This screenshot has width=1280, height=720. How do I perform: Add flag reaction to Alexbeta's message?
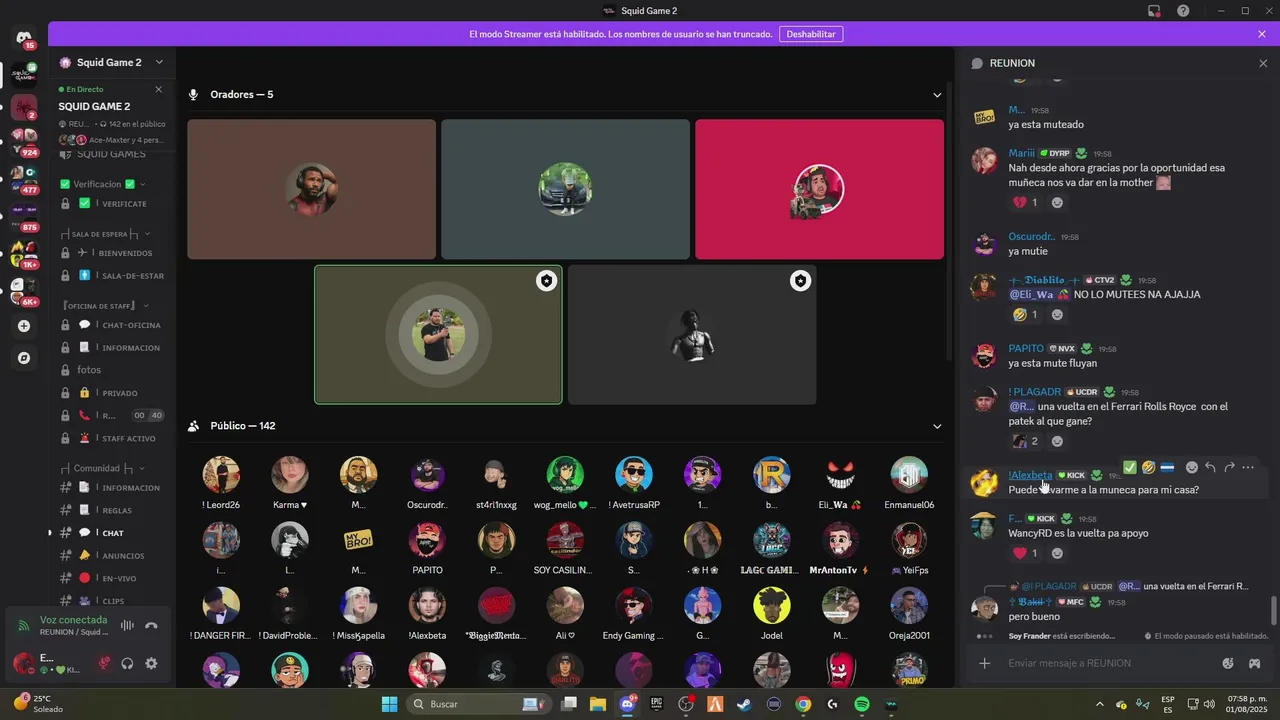1167,467
